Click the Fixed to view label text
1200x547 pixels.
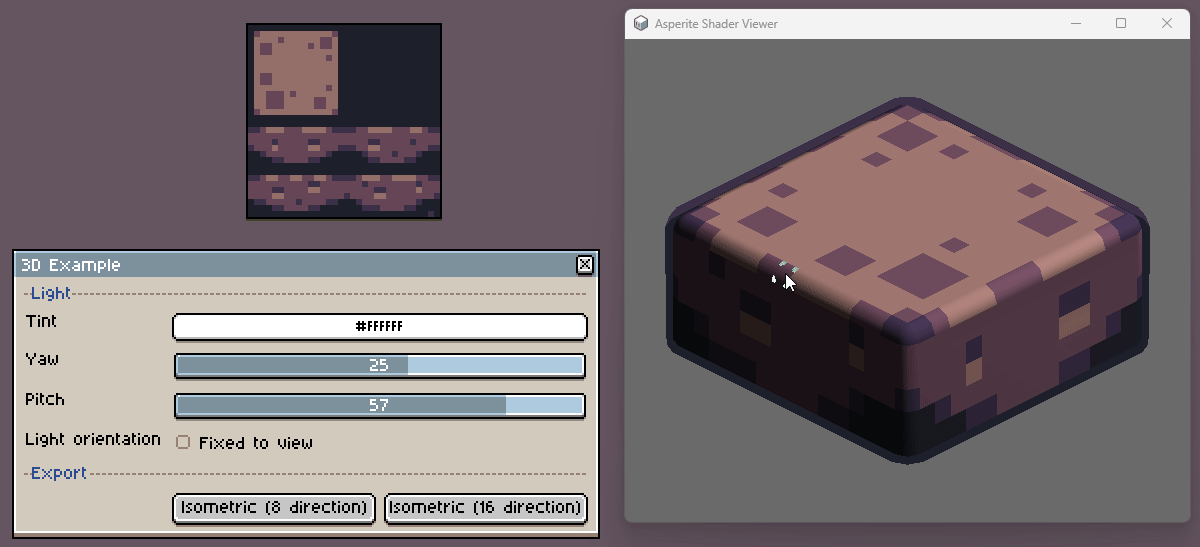(x=255, y=443)
